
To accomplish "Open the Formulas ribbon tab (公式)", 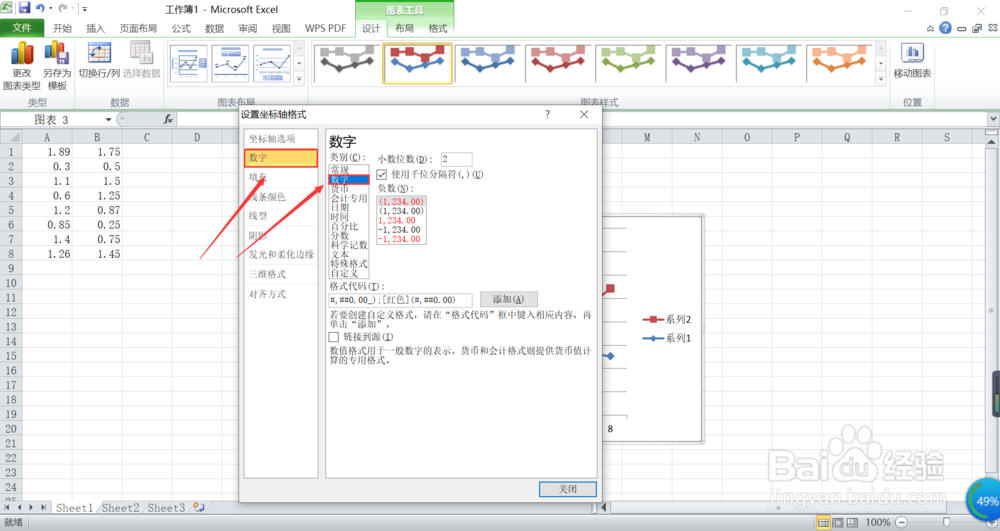I will (180, 28).
